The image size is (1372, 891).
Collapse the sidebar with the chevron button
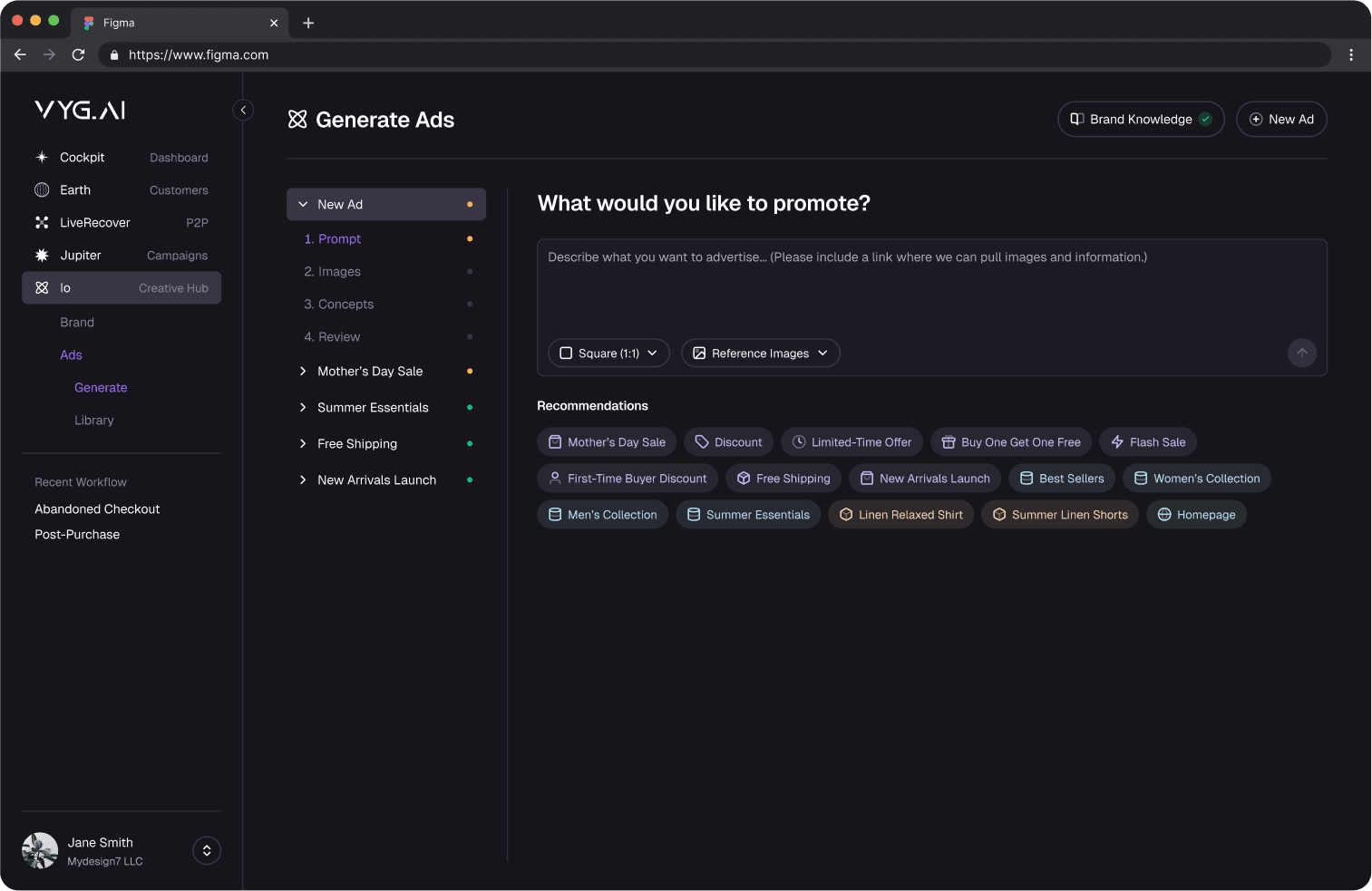[x=242, y=110]
